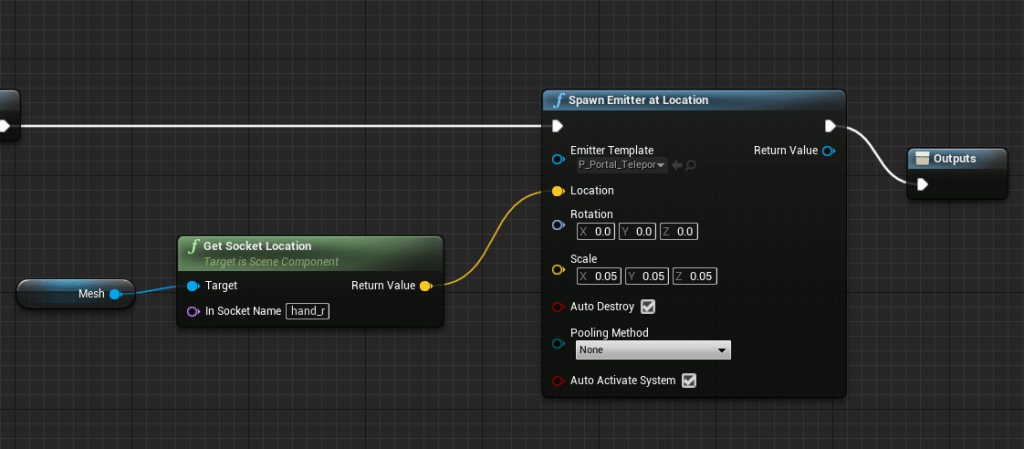This screenshot has width=1024, height=449.
Task: Click the Outputs node execution pin
Action: (922, 184)
